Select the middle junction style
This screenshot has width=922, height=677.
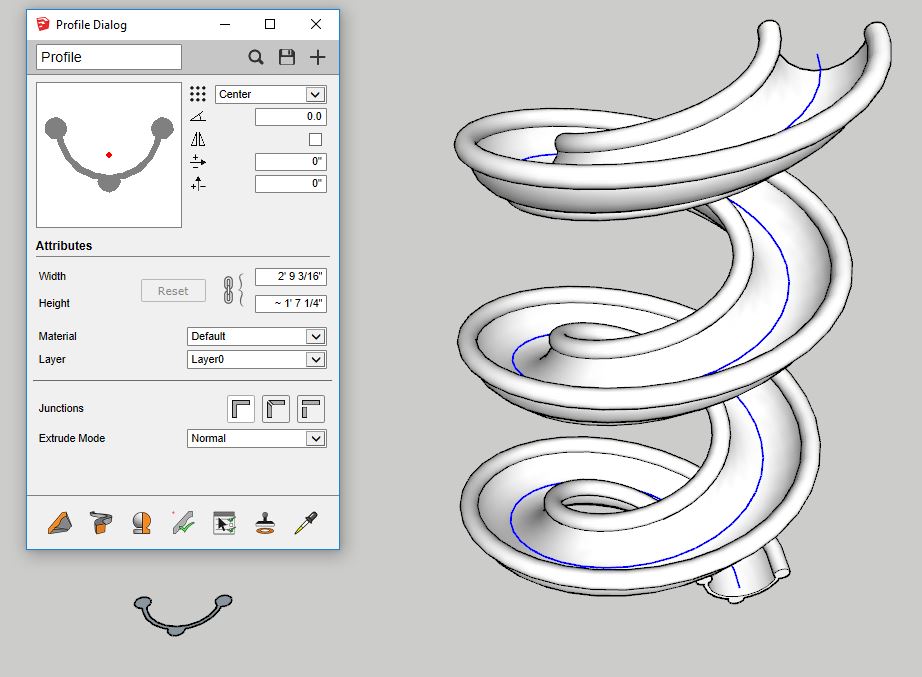tap(276, 408)
